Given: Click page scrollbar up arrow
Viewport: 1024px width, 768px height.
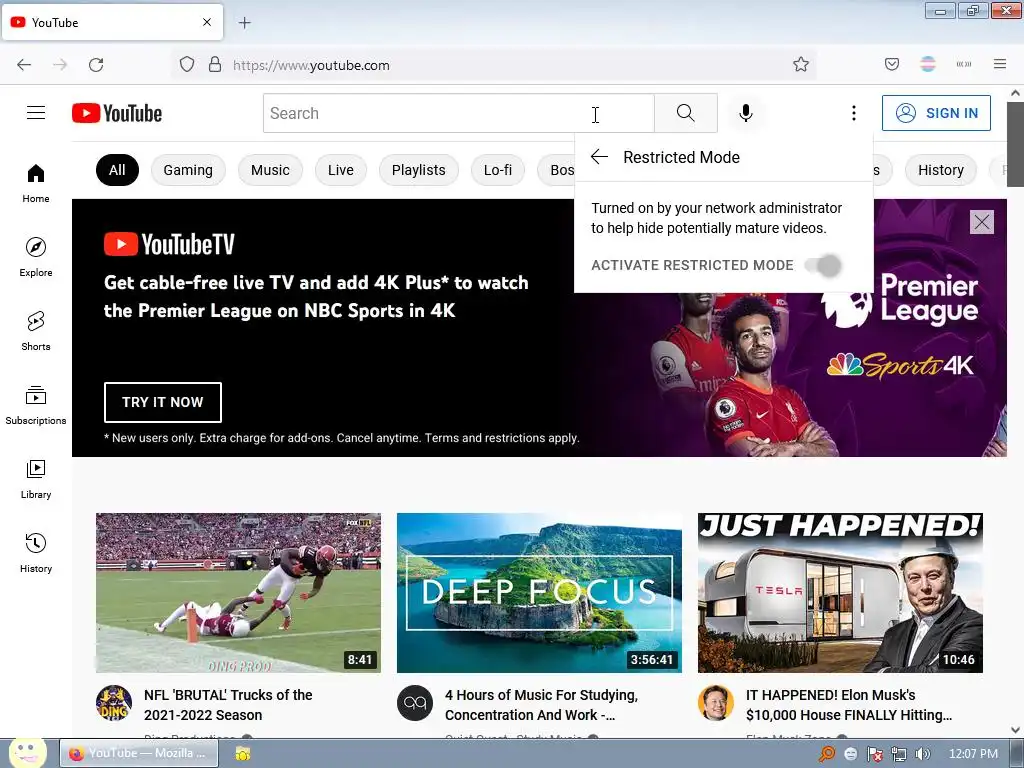Looking at the screenshot, I should point(1016,93).
